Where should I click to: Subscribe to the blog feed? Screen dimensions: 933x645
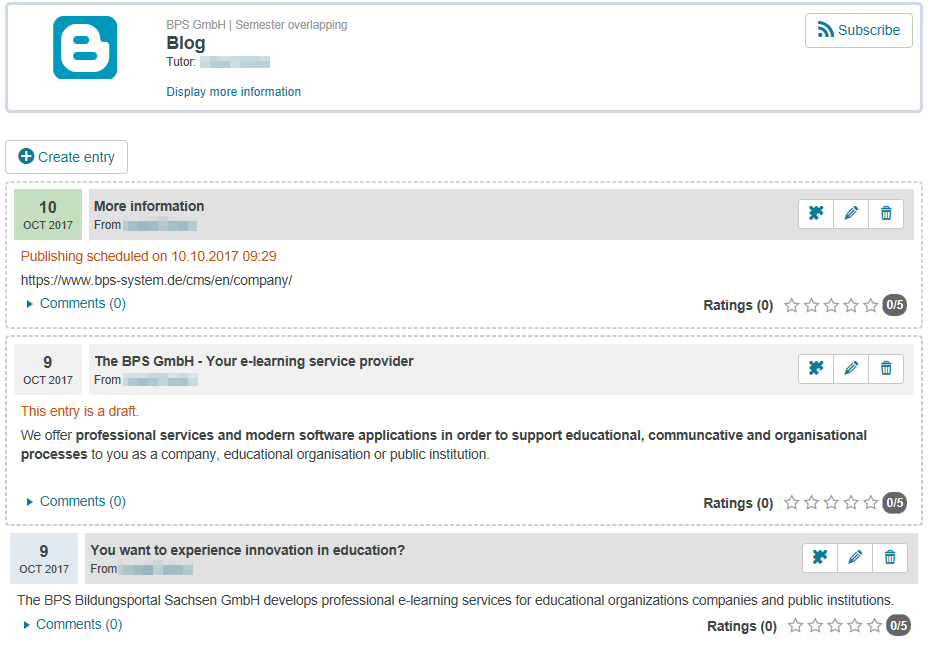click(858, 30)
